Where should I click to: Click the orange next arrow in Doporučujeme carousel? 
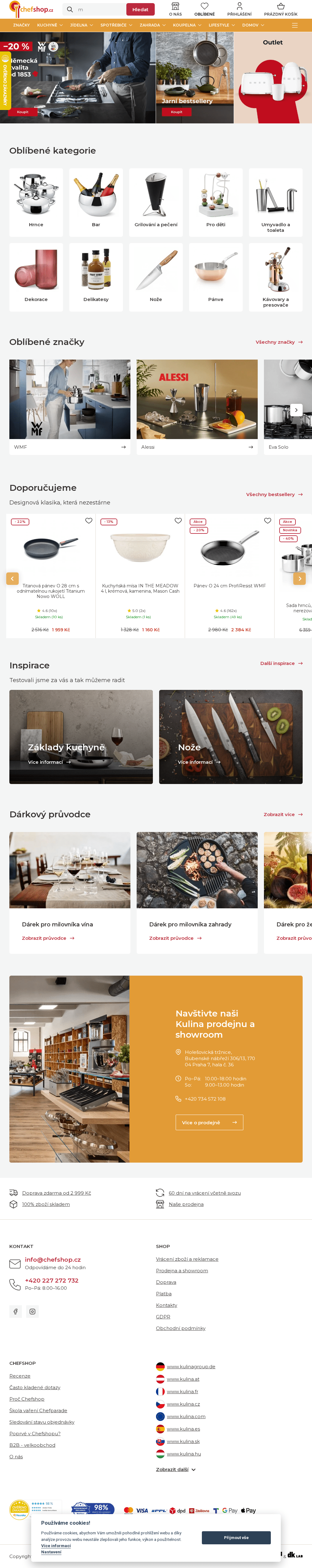299,578
